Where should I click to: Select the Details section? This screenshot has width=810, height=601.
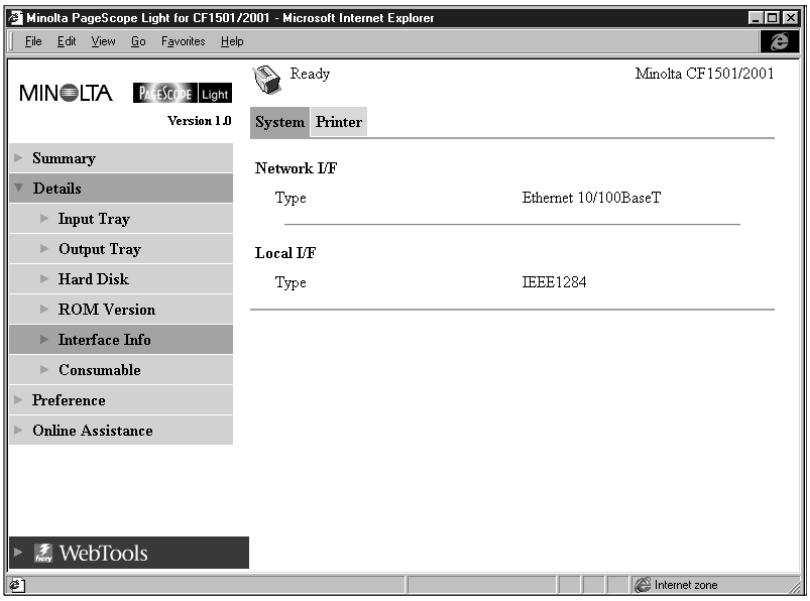pyautogui.click(x=121, y=188)
